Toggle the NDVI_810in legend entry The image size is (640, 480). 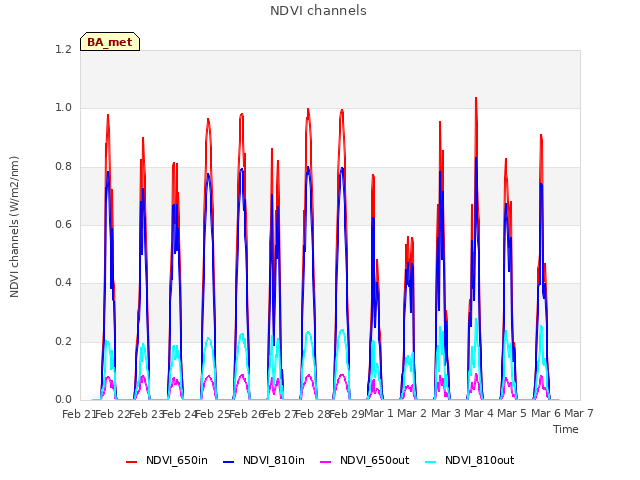click(x=264, y=460)
